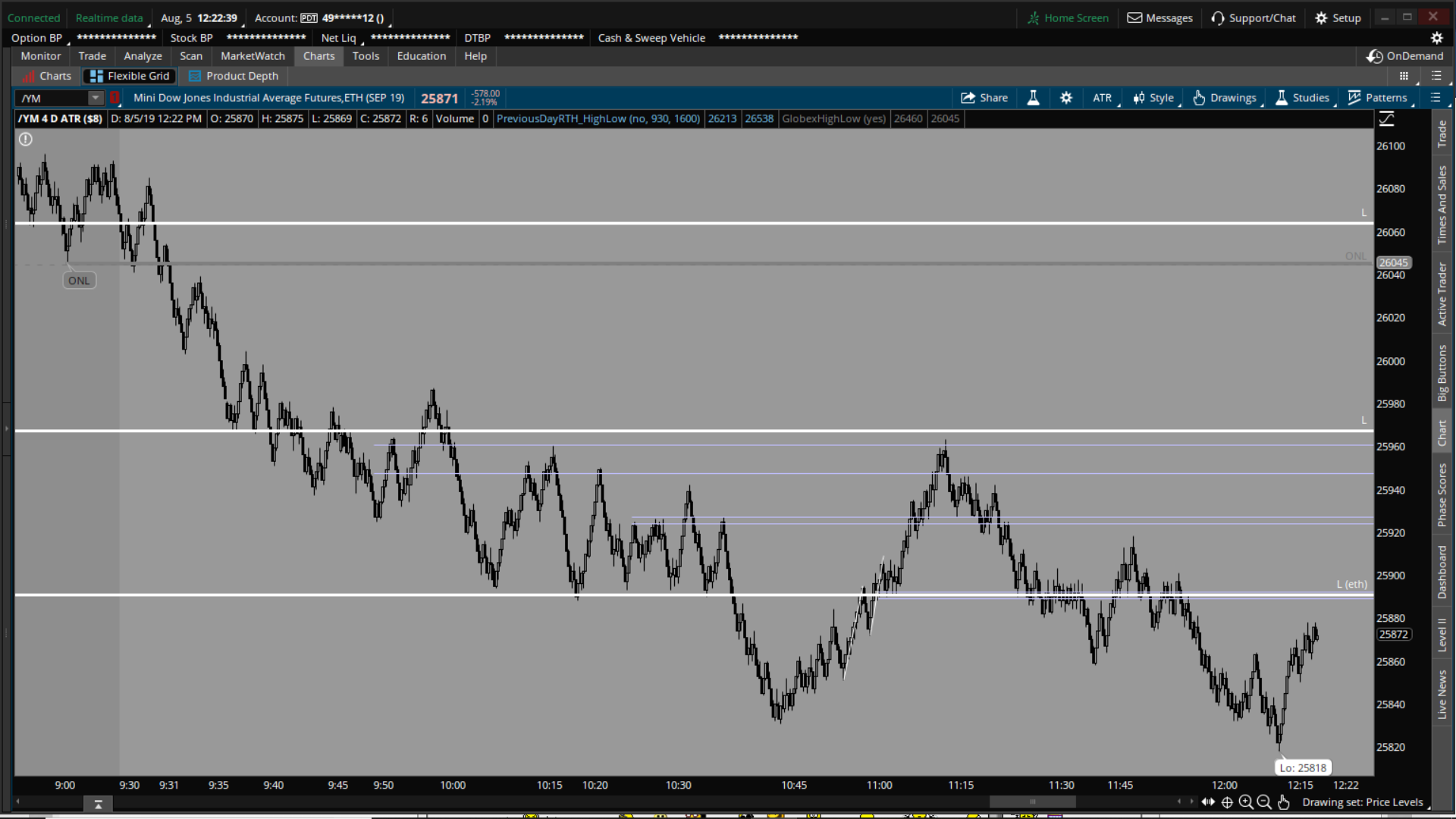Click the scroll-right arrow beside scrollbar
Screen dimensions: 1456x819
[x=1191, y=802]
